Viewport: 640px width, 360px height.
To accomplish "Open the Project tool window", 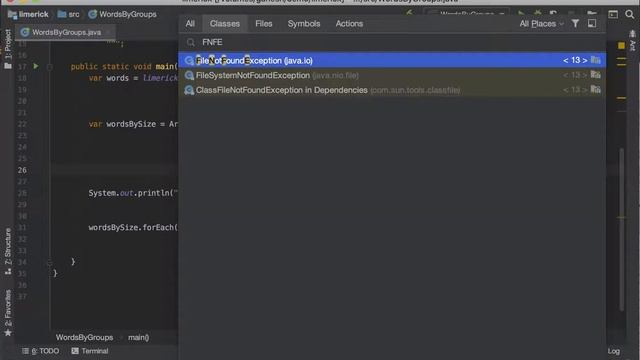I will (8, 49).
